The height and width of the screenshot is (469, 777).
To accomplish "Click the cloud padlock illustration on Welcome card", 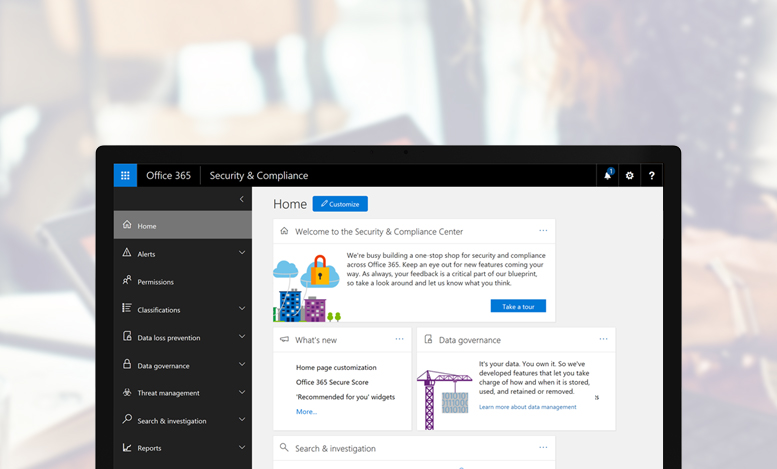I will pyautogui.click(x=307, y=288).
